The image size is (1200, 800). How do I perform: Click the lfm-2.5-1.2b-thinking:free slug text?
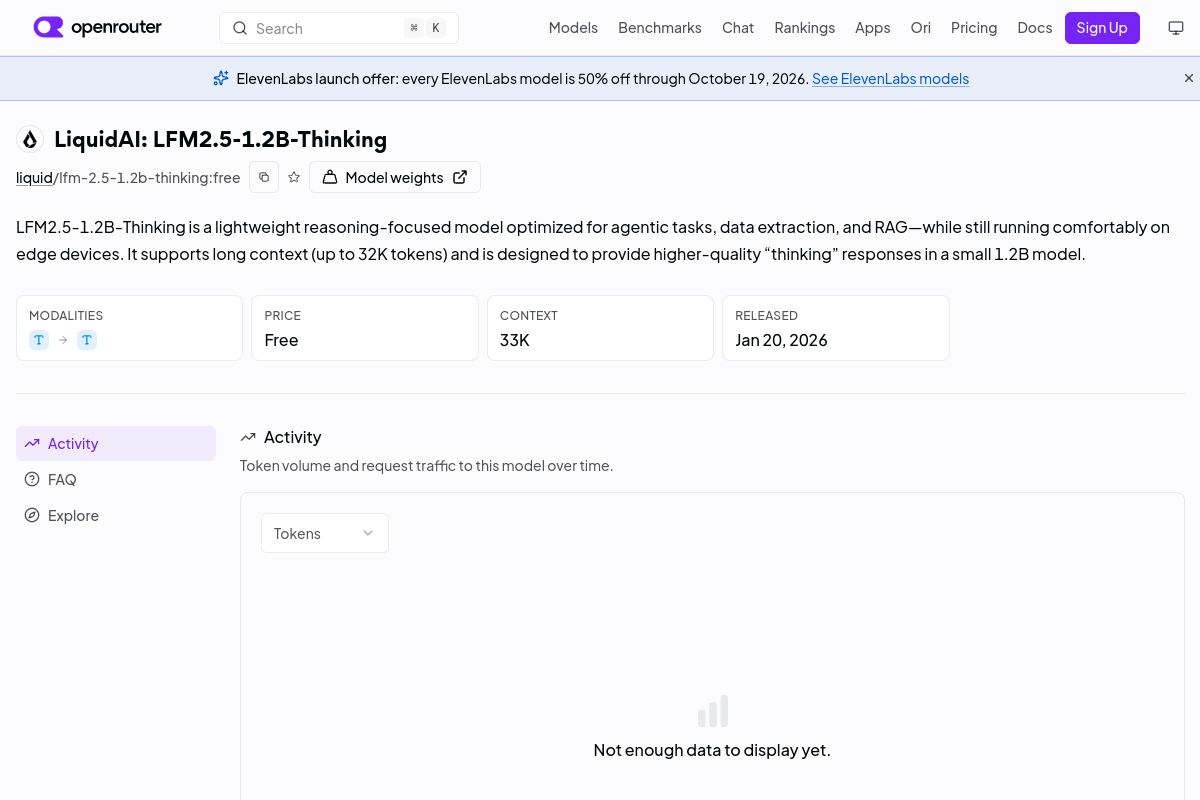(x=150, y=178)
